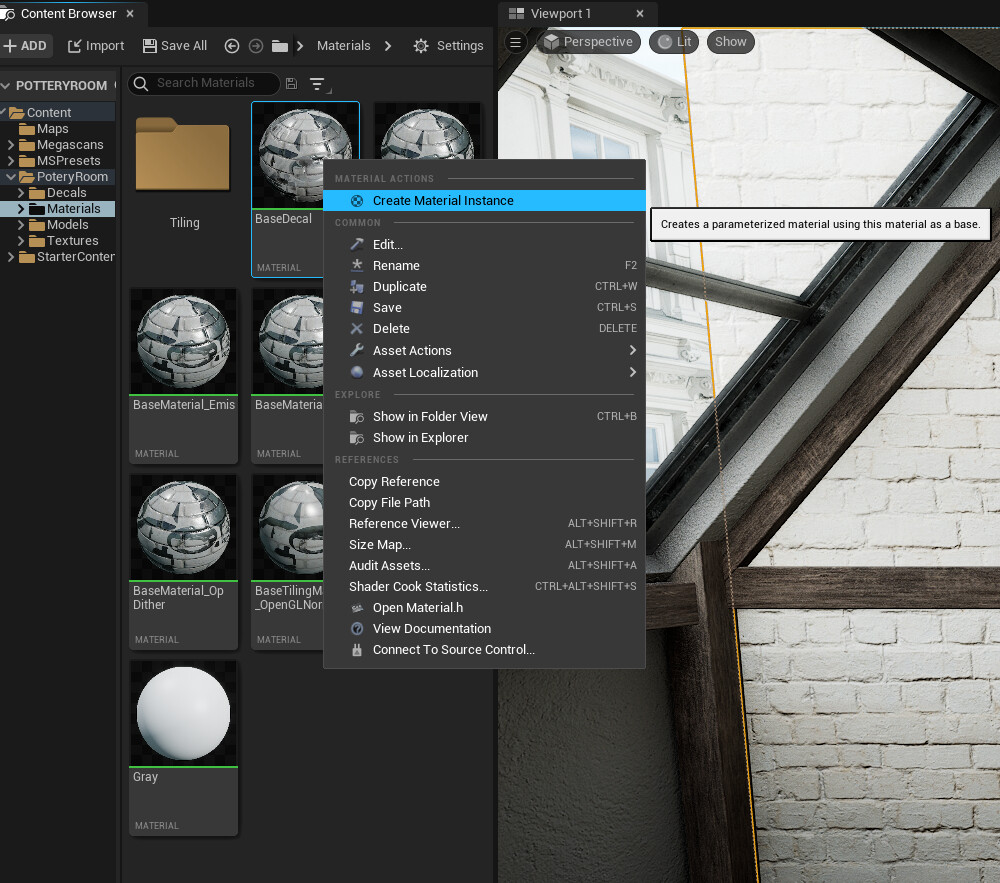
Task: Open the Perspective view mode dropdown
Action: (589, 42)
